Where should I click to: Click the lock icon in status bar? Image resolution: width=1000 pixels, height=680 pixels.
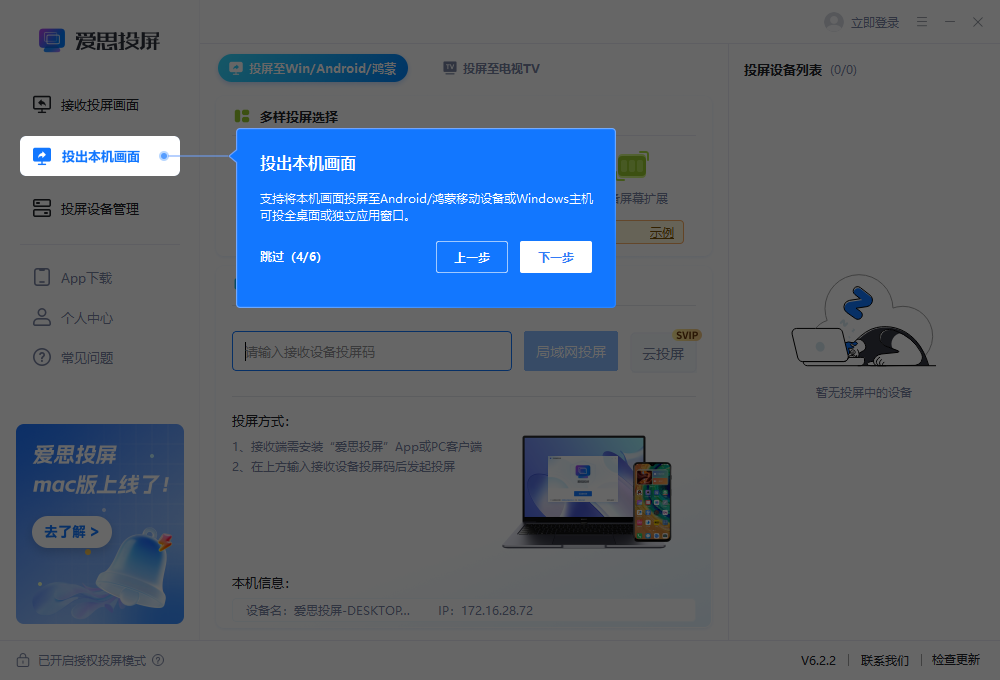point(23,660)
